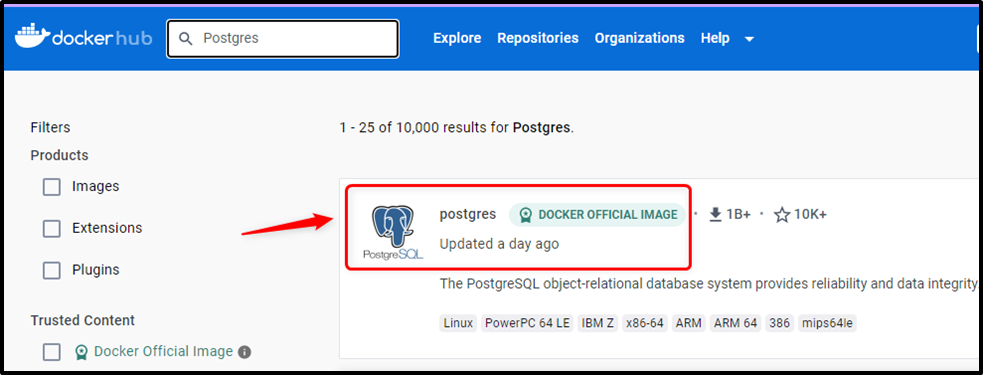Expand the Help dropdown arrow
Image resolution: width=983 pixels, height=375 pixels.
tap(749, 39)
